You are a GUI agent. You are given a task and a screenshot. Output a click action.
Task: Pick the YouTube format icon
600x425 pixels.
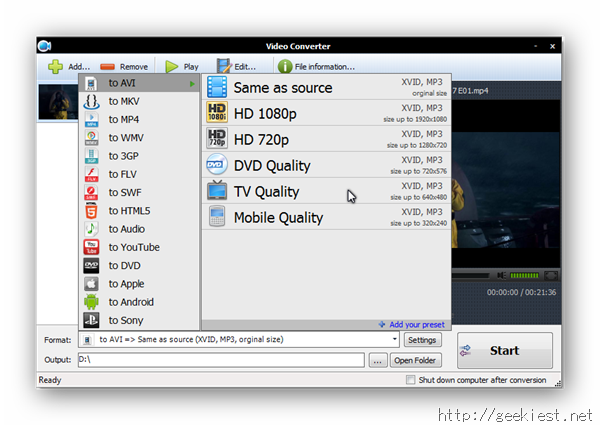click(x=91, y=247)
